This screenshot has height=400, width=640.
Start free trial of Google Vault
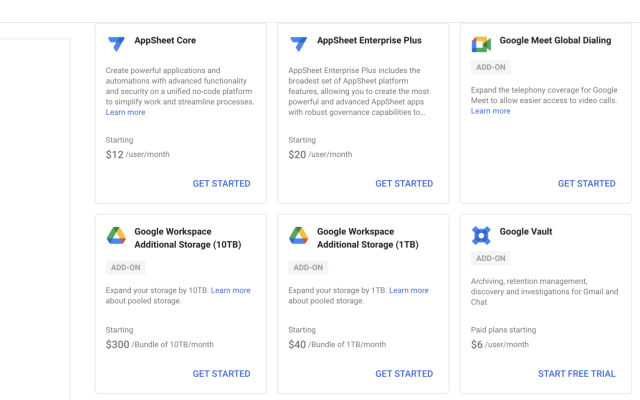pyautogui.click(x=577, y=374)
